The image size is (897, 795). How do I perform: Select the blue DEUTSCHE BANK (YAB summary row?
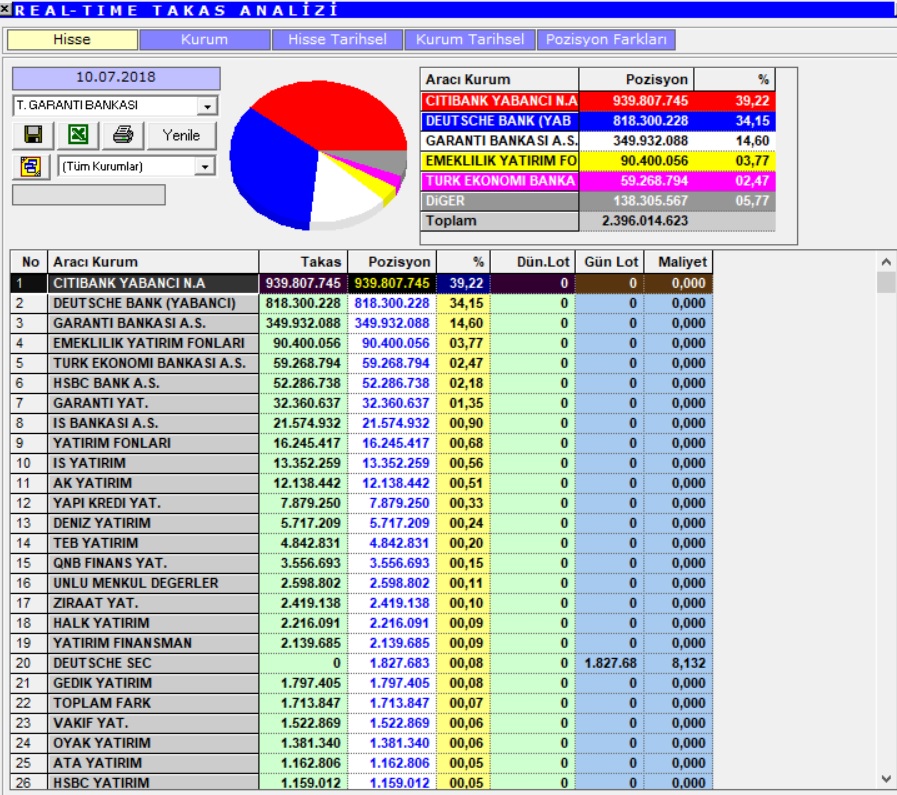tap(598, 121)
